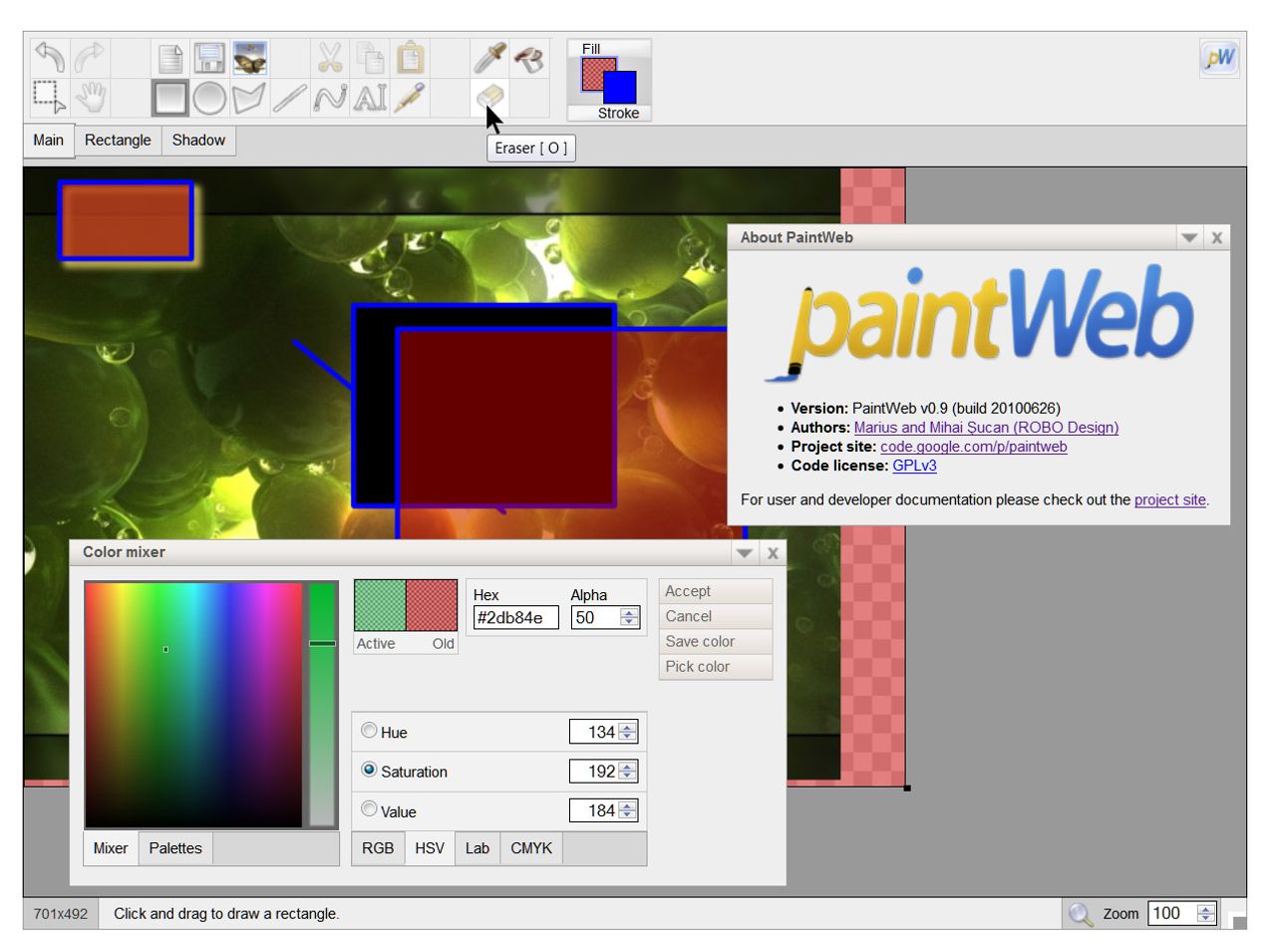Collapse the Color mixer panel
Screen dimensions: 1276x952
tap(744, 552)
